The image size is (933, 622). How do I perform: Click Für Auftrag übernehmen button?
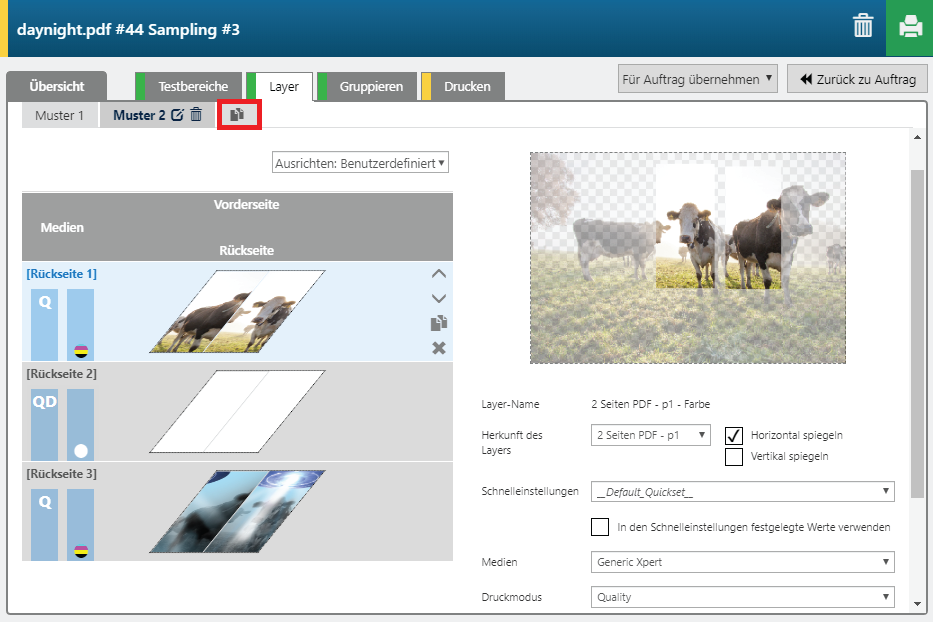[x=697, y=79]
